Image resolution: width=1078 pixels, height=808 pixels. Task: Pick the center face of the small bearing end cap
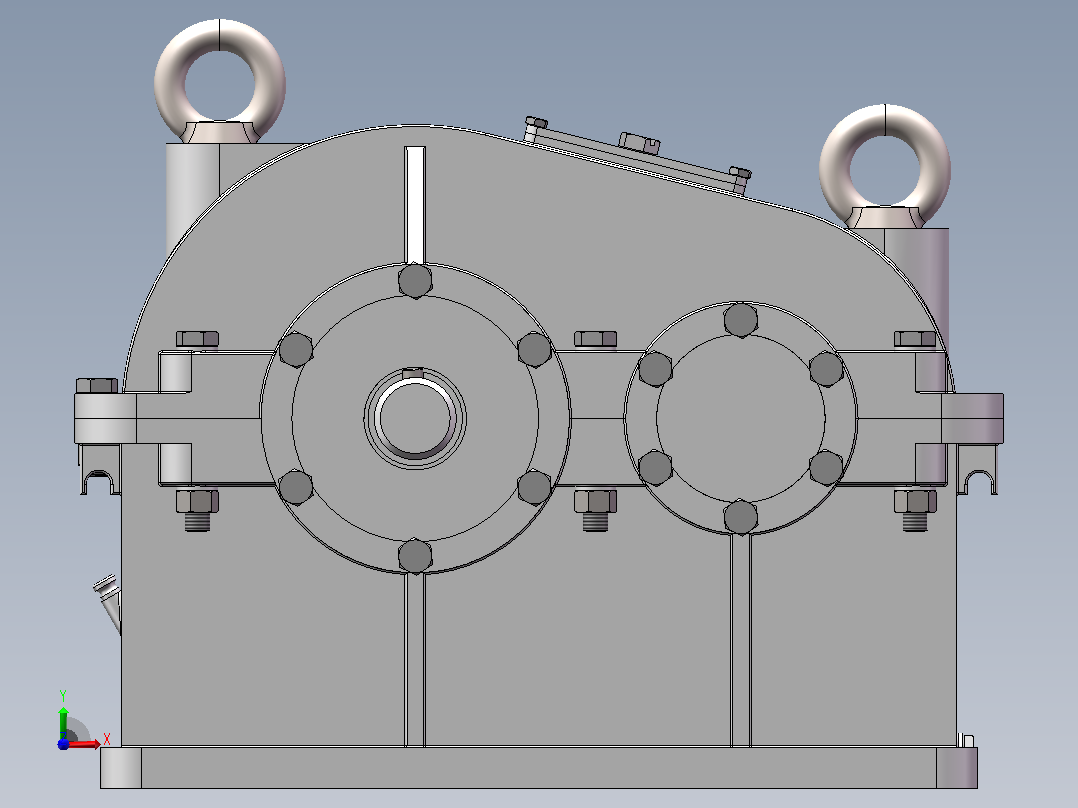[x=740, y=418]
